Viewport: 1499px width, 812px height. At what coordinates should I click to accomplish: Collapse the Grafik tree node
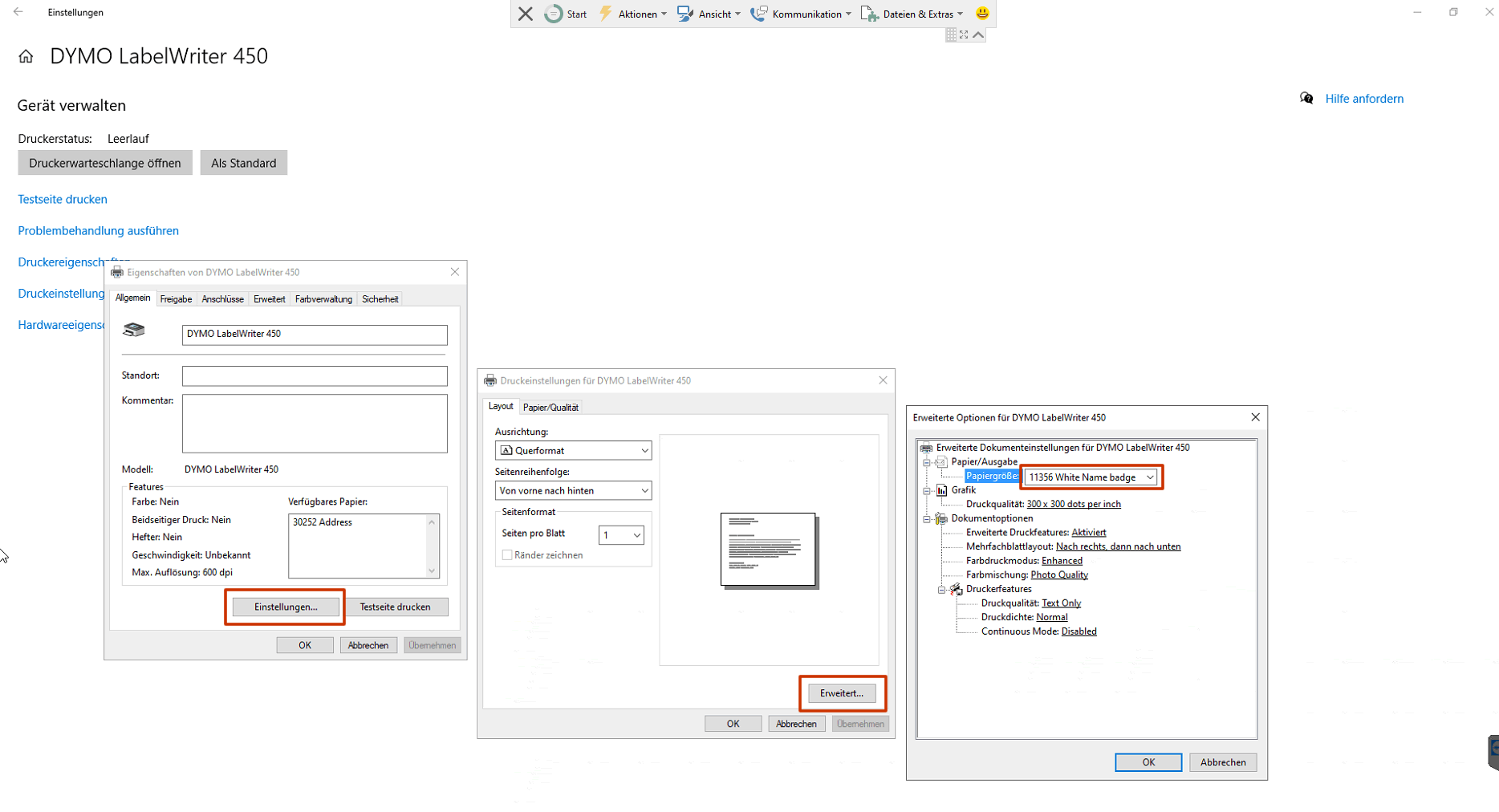[x=927, y=490]
